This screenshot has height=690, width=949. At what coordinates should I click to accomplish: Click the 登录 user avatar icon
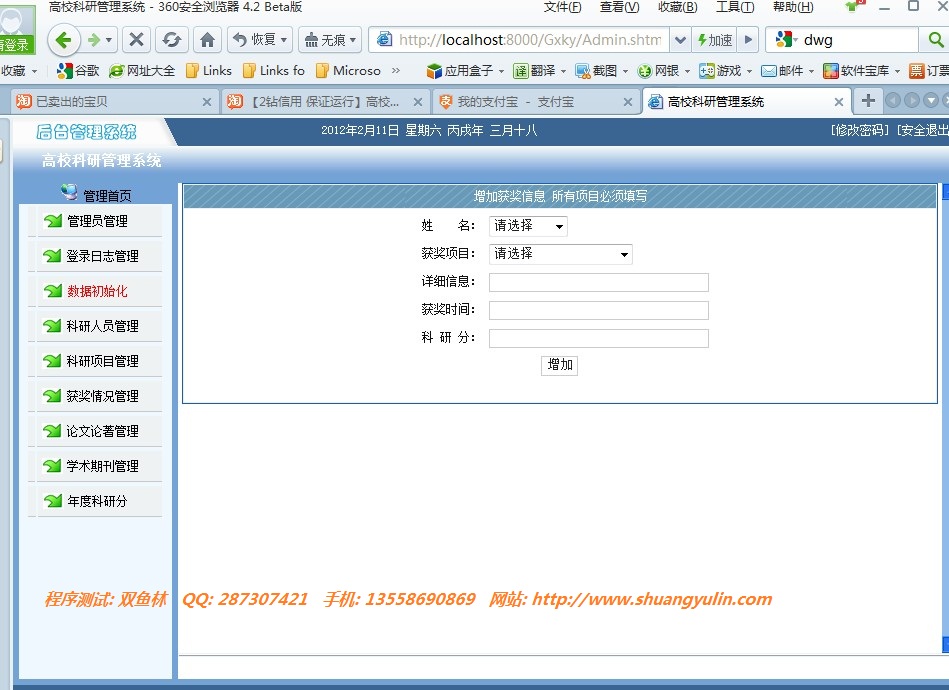click(x=16, y=30)
